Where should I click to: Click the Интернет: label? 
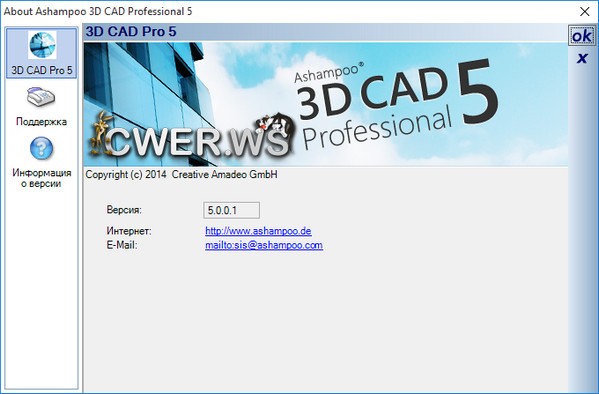point(129,231)
